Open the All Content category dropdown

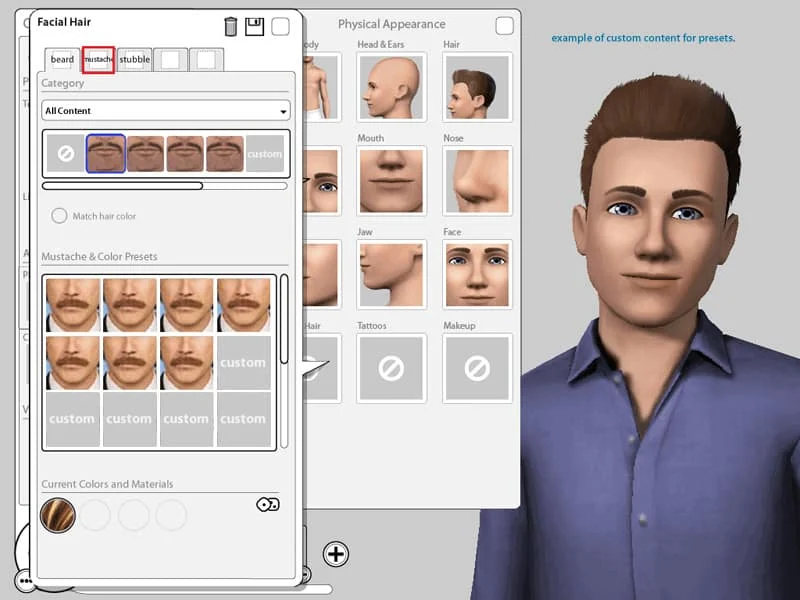tap(166, 111)
